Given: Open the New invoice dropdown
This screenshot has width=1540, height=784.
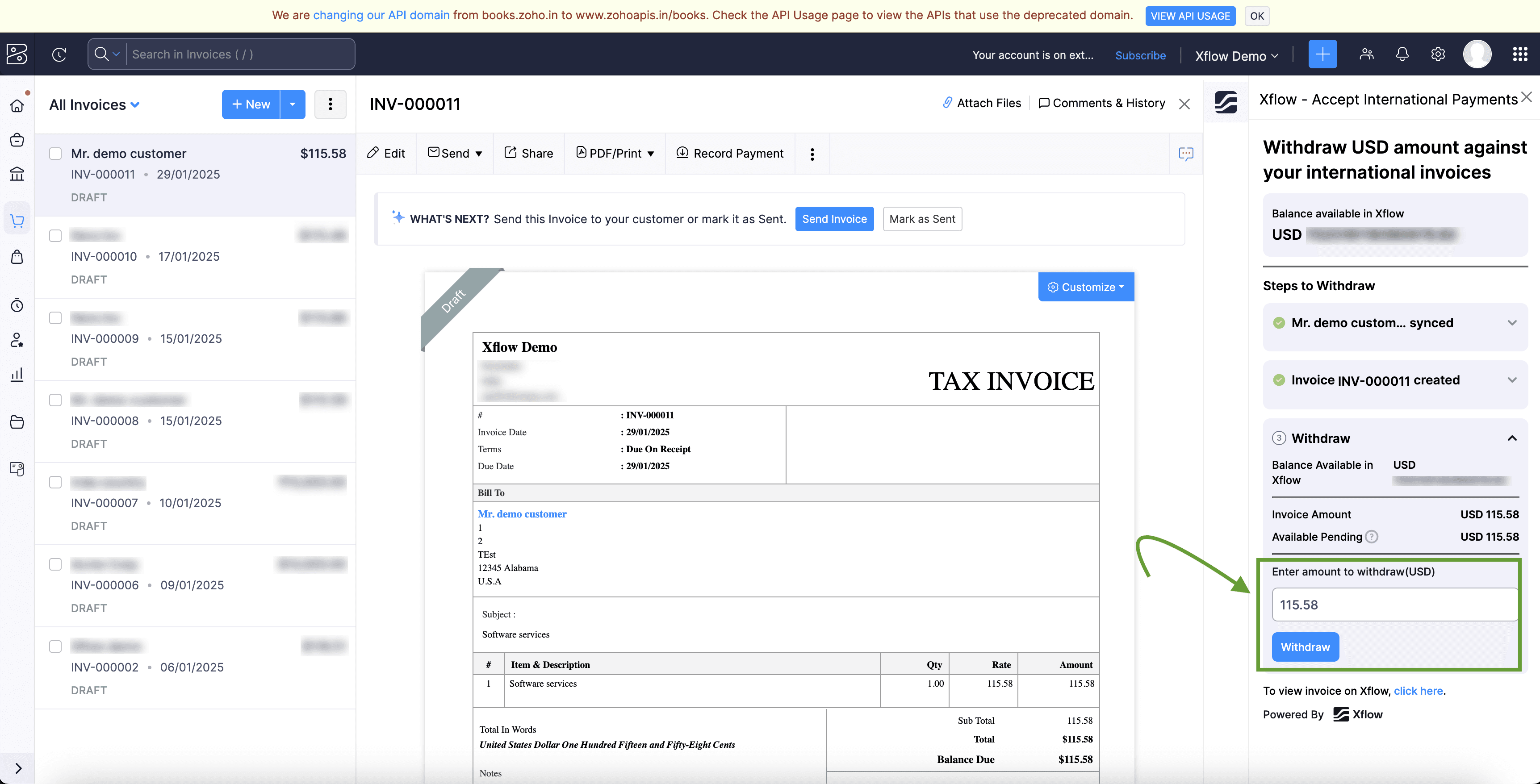Looking at the screenshot, I should [x=294, y=104].
